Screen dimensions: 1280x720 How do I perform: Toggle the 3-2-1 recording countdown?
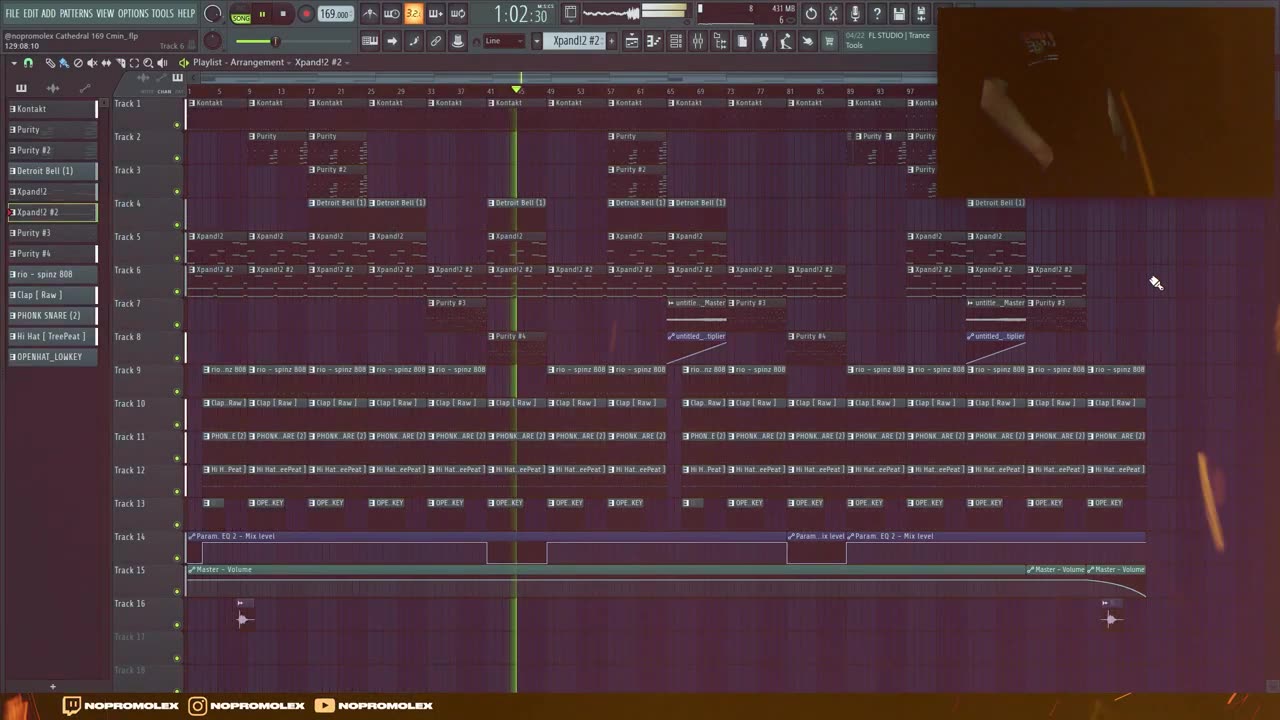[x=413, y=14]
